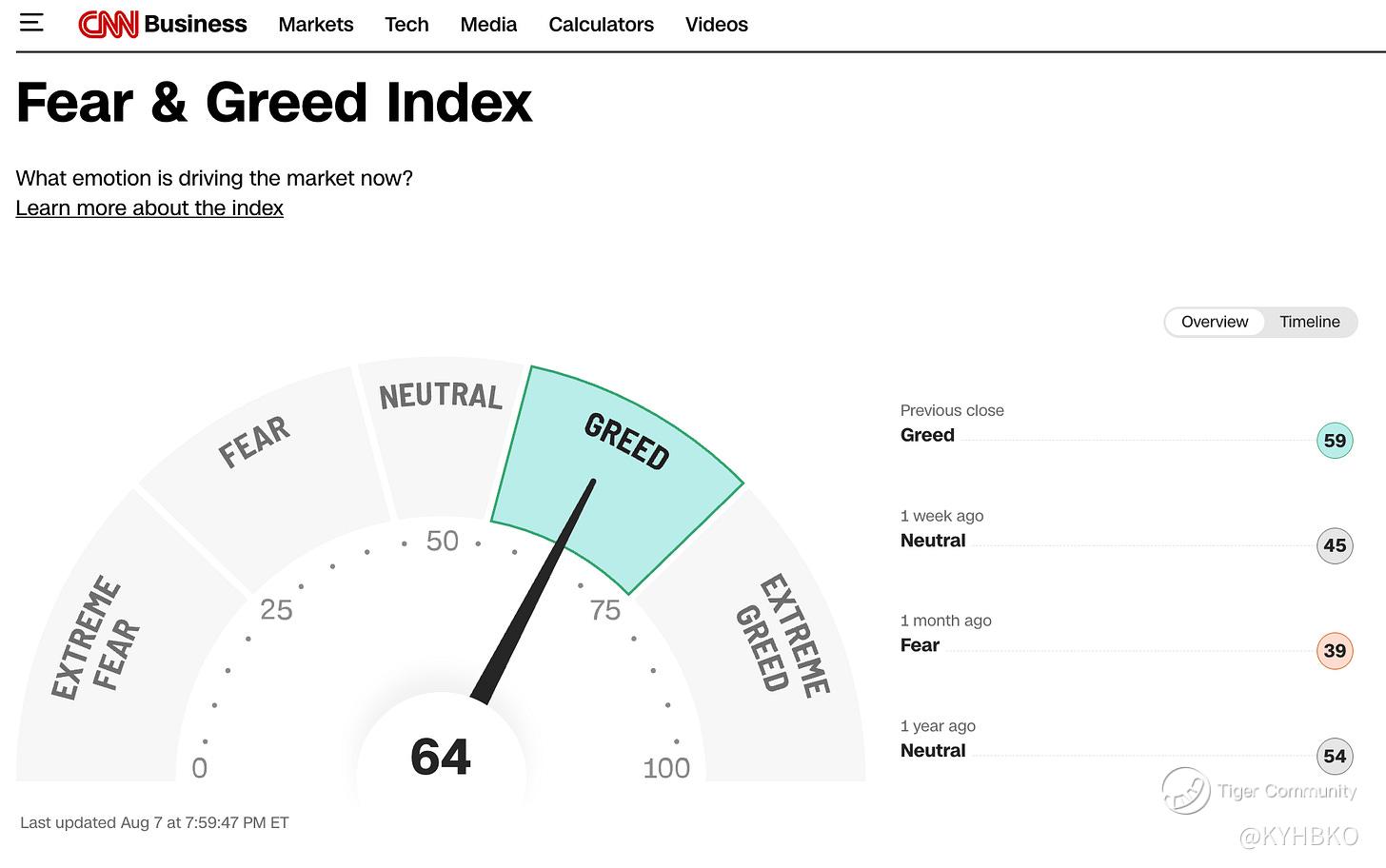Open the Tech section
Screen dimensions: 1386x868
(406, 25)
